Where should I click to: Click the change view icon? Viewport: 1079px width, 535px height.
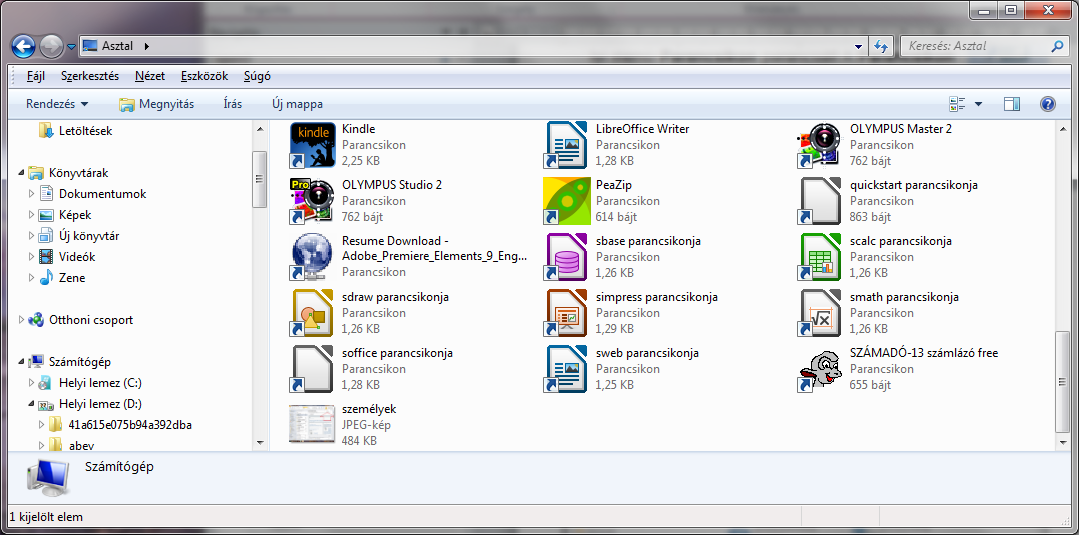point(957,104)
